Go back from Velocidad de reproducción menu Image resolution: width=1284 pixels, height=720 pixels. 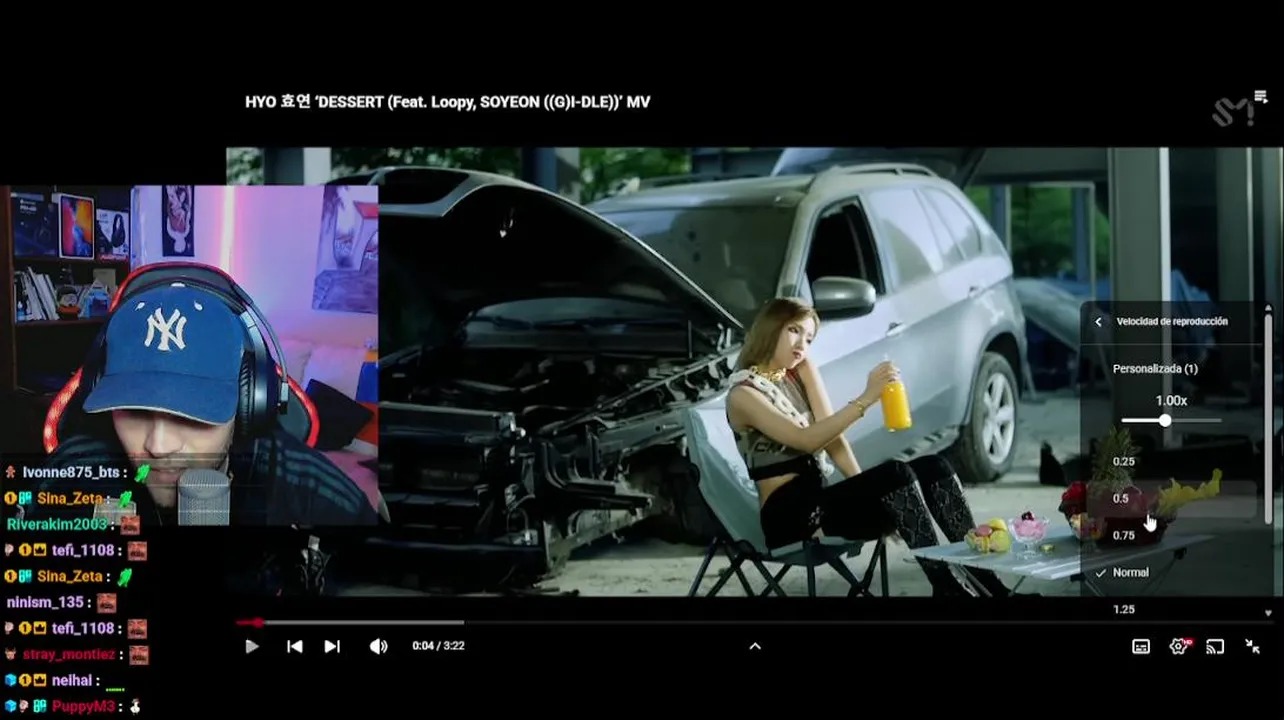tap(1098, 322)
